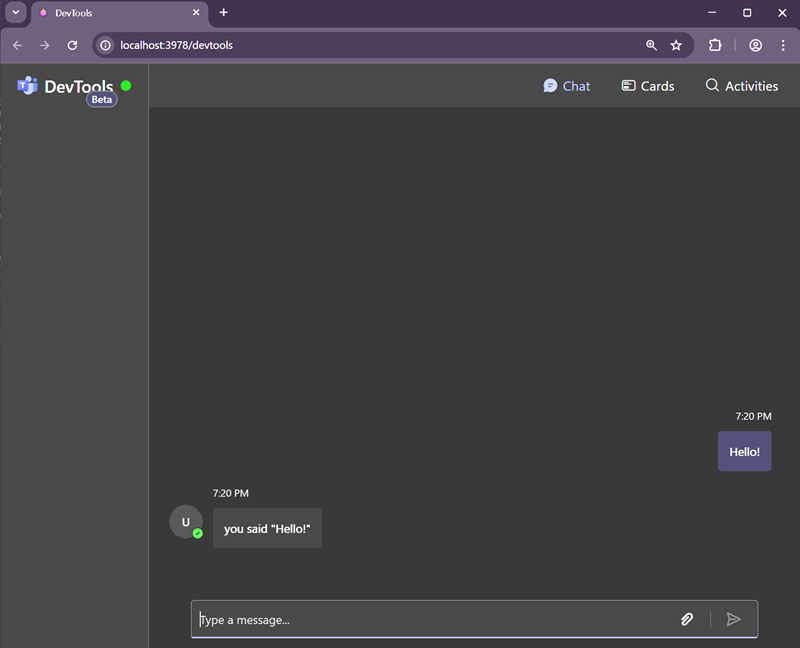Click the Teams DevTools logo
Image resolution: width=800 pixels, height=648 pixels.
(x=28, y=86)
